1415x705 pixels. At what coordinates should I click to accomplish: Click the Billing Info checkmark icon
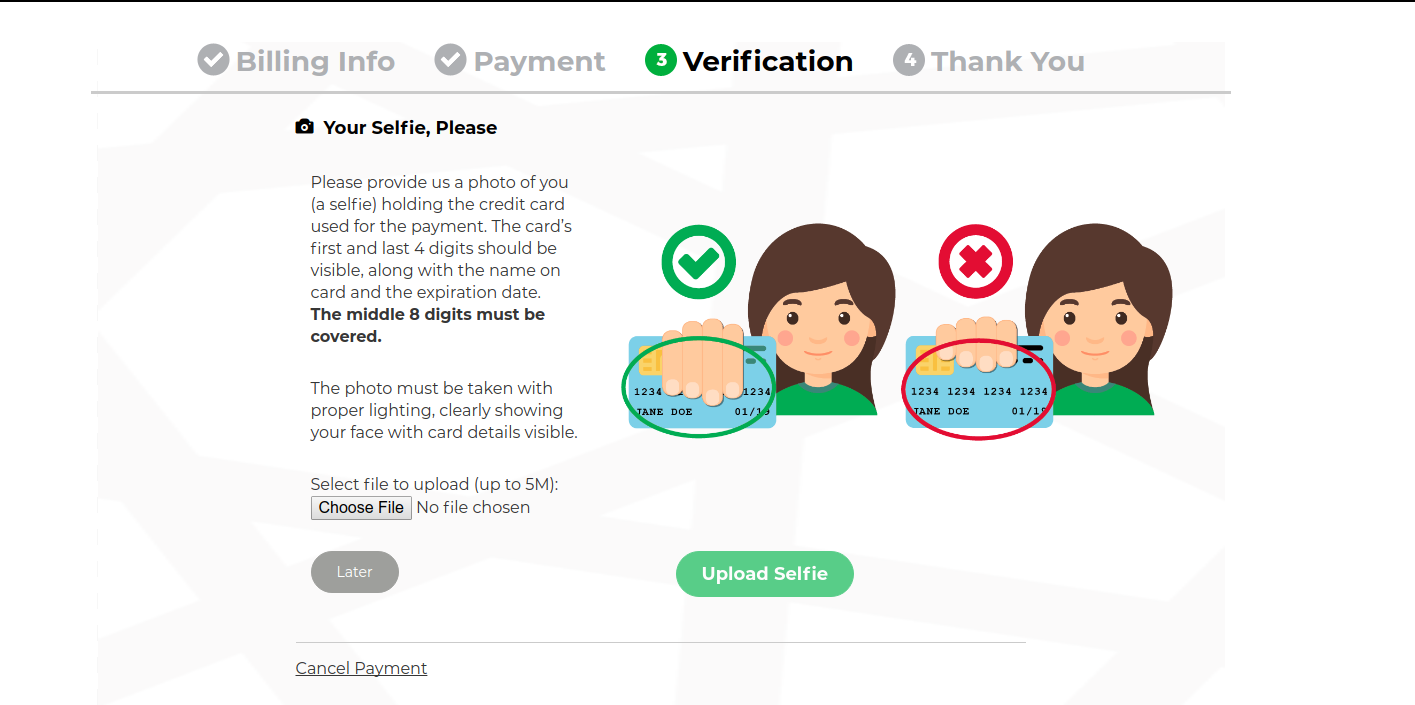[213, 60]
